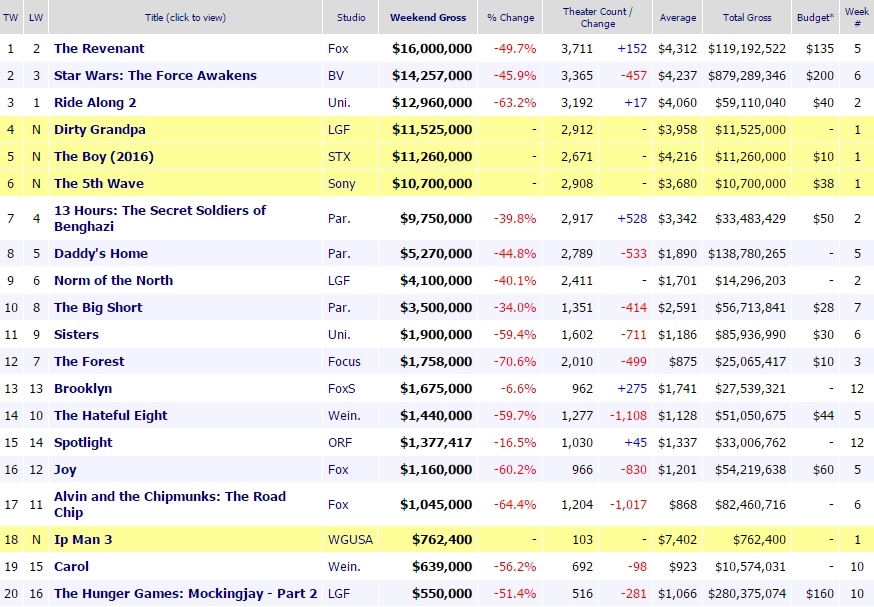View Ride Along 2 details
The image size is (874, 607).
95,103
